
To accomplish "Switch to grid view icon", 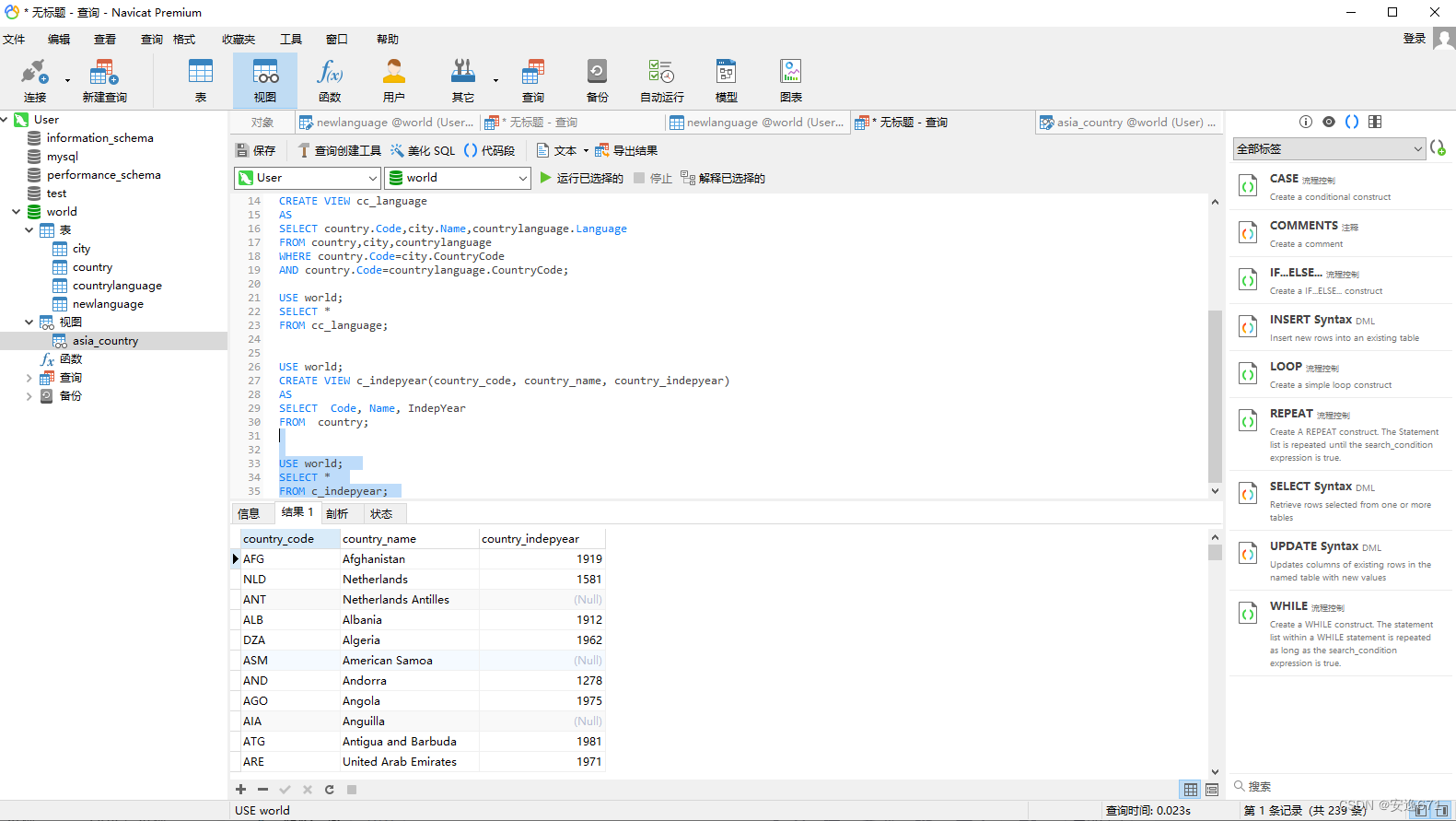I will tap(1191, 790).
